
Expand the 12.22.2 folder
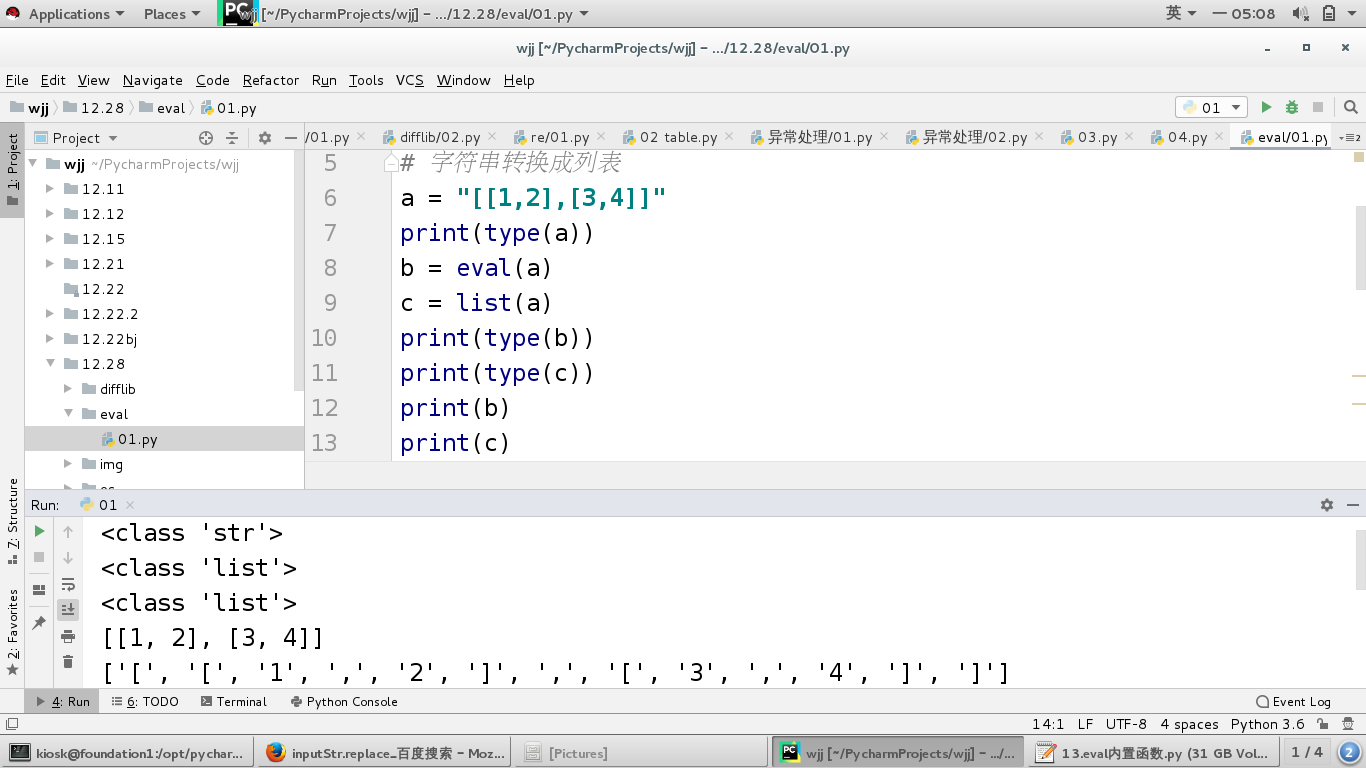[50, 314]
